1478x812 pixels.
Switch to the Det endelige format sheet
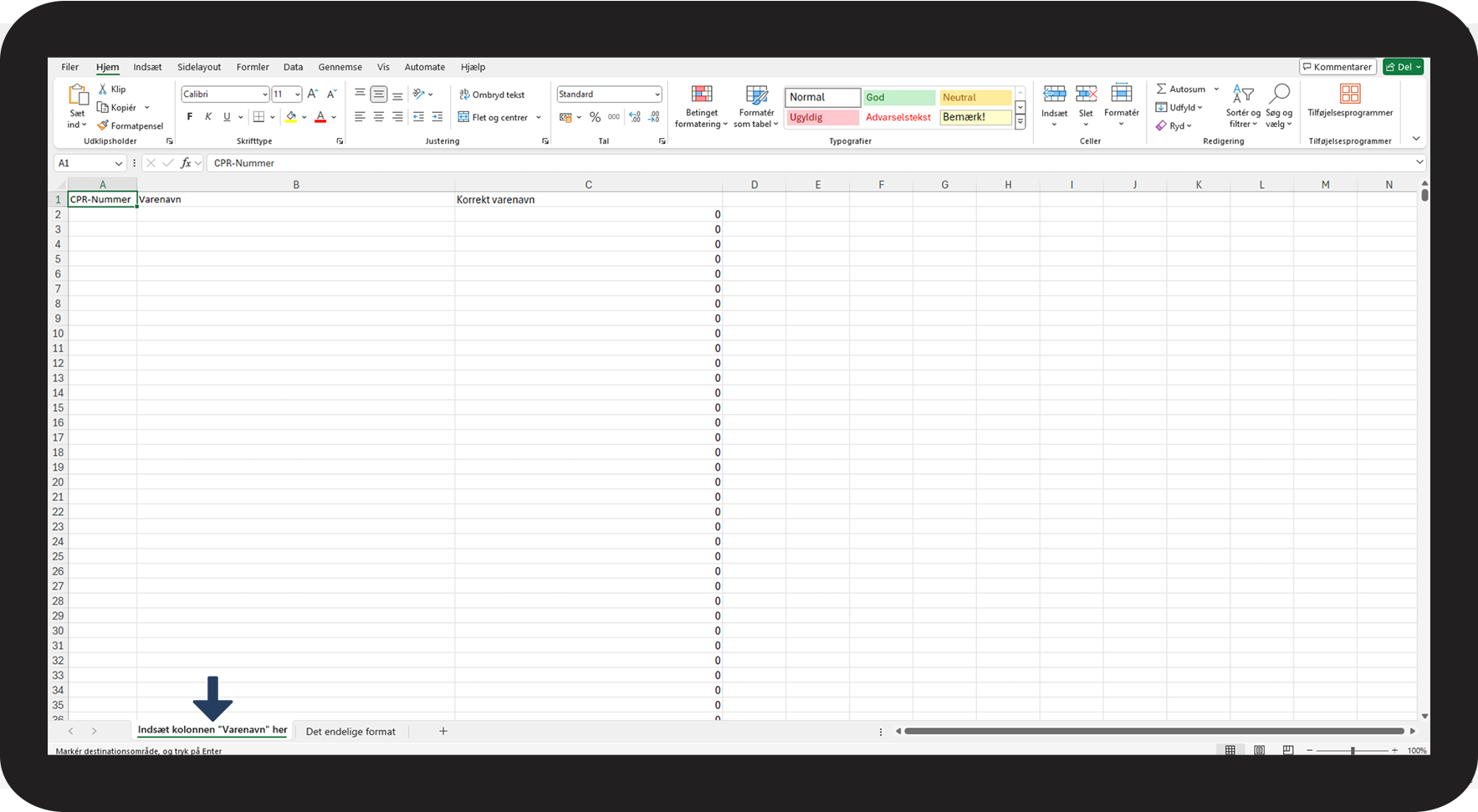[x=350, y=732]
